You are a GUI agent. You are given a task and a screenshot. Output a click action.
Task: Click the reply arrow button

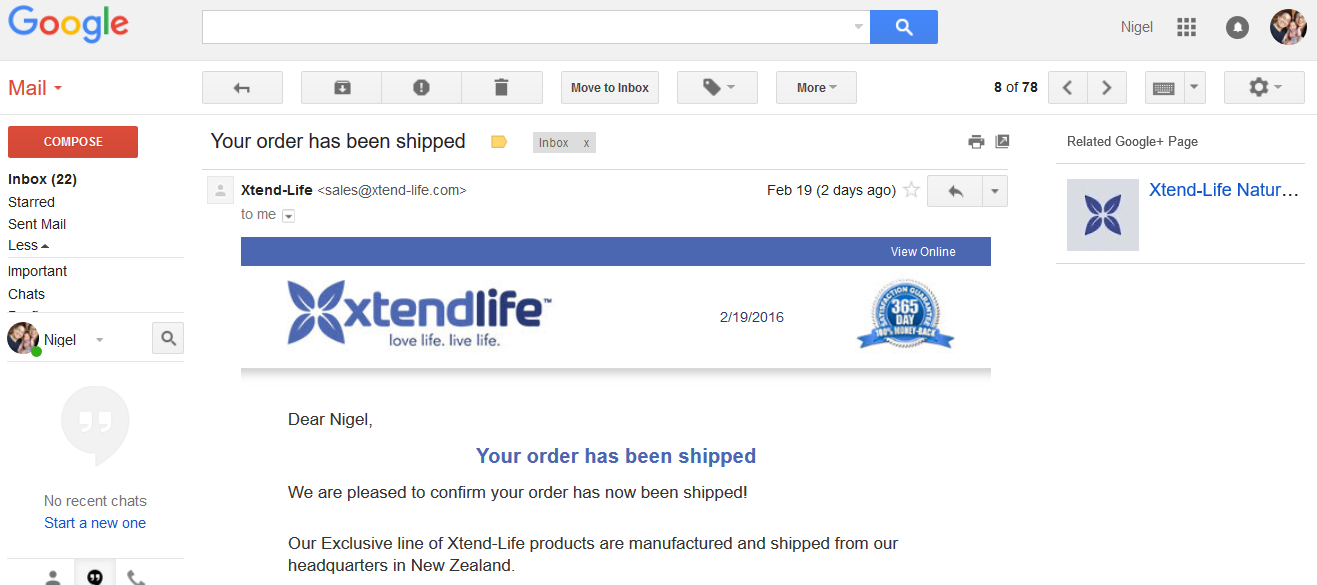tap(955, 191)
